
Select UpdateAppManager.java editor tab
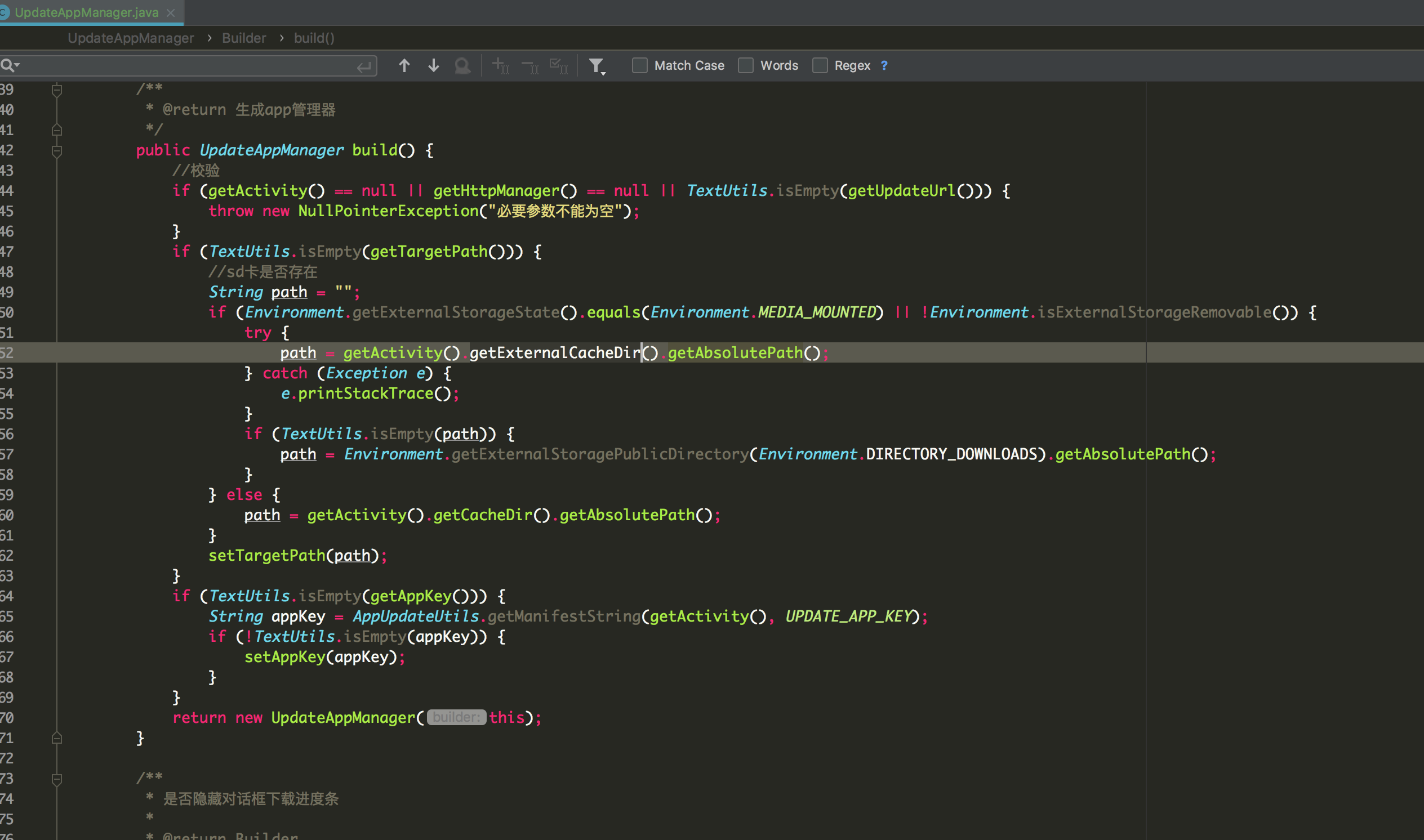(x=86, y=12)
